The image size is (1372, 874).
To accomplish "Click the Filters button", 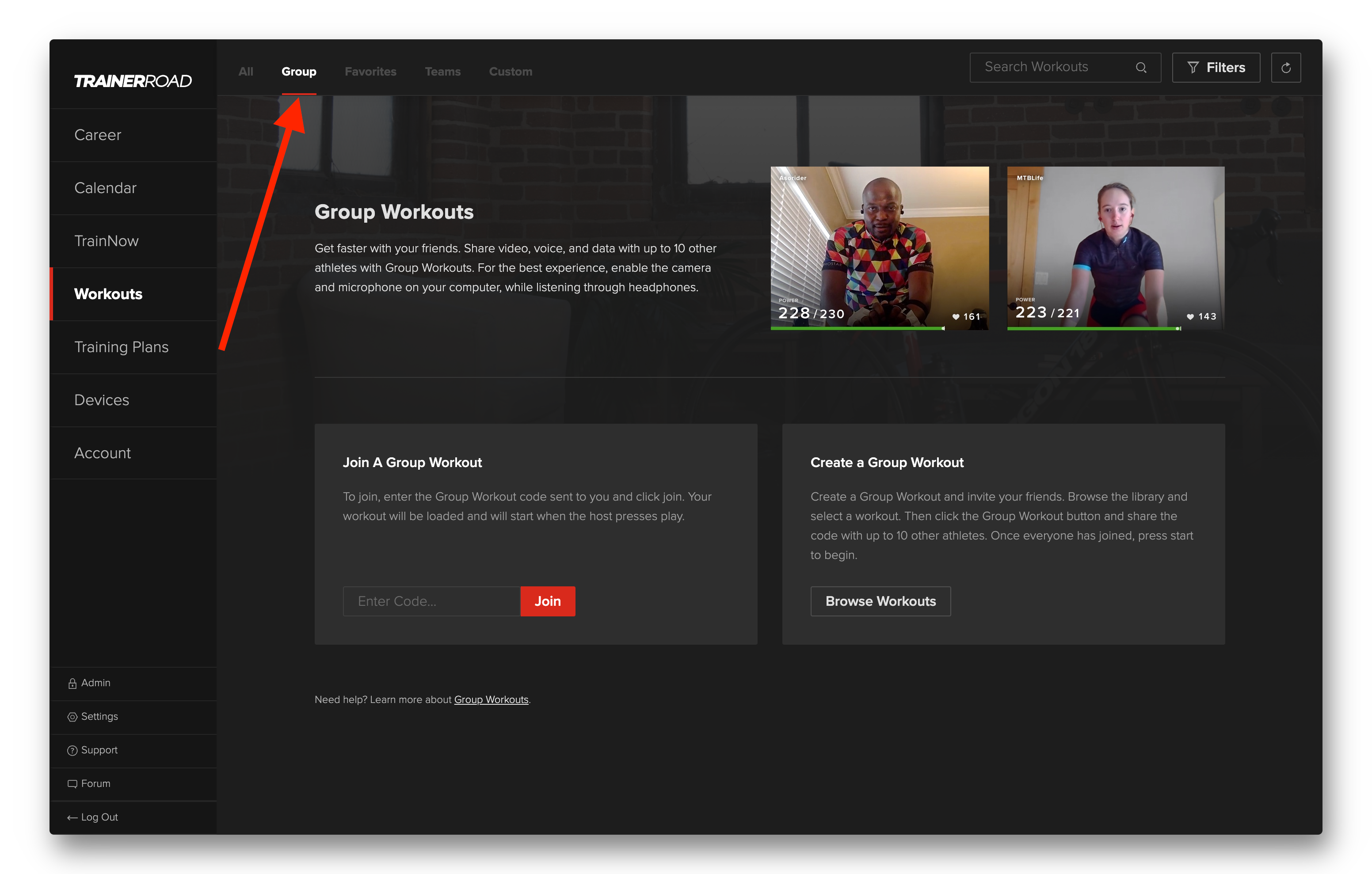I will [x=1216, y=68].
